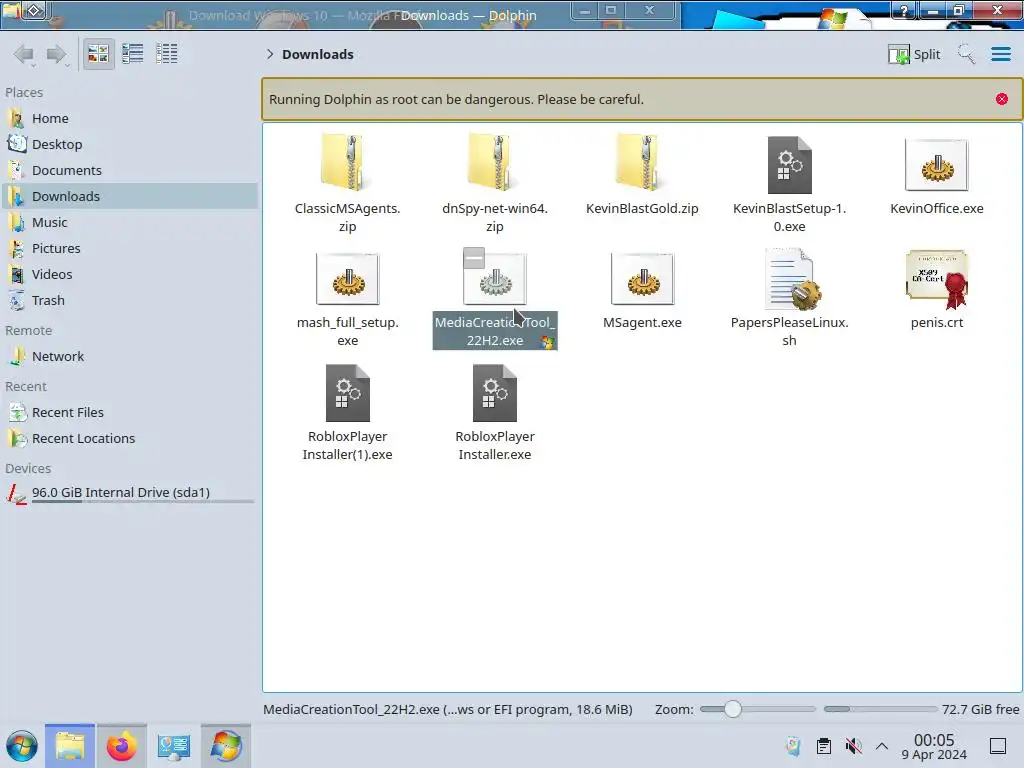Viewport: 1024px width, 768px height.
Task: Open Recent Locations
Action: point(130,439)
